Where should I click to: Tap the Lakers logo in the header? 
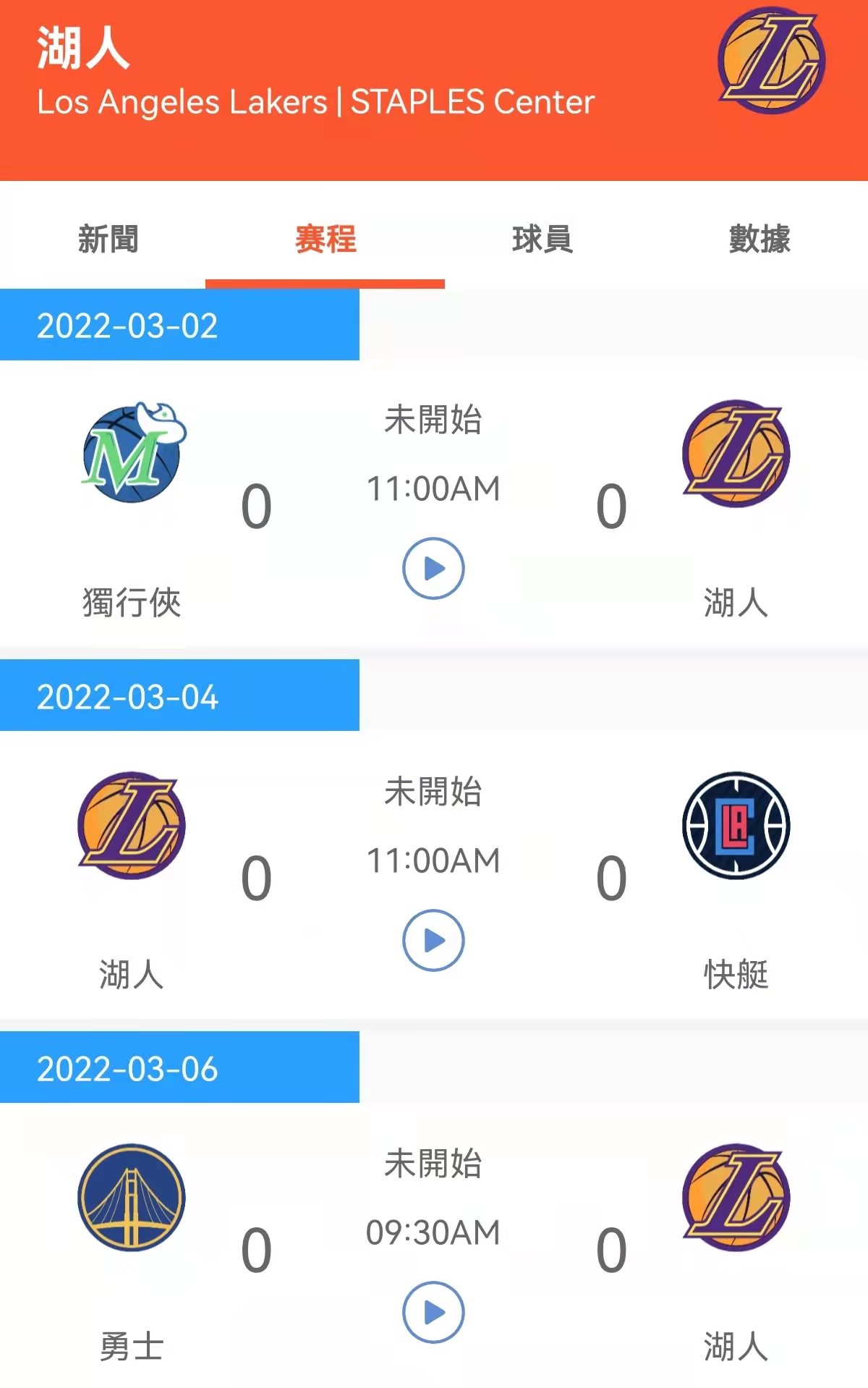coord(771,61)
